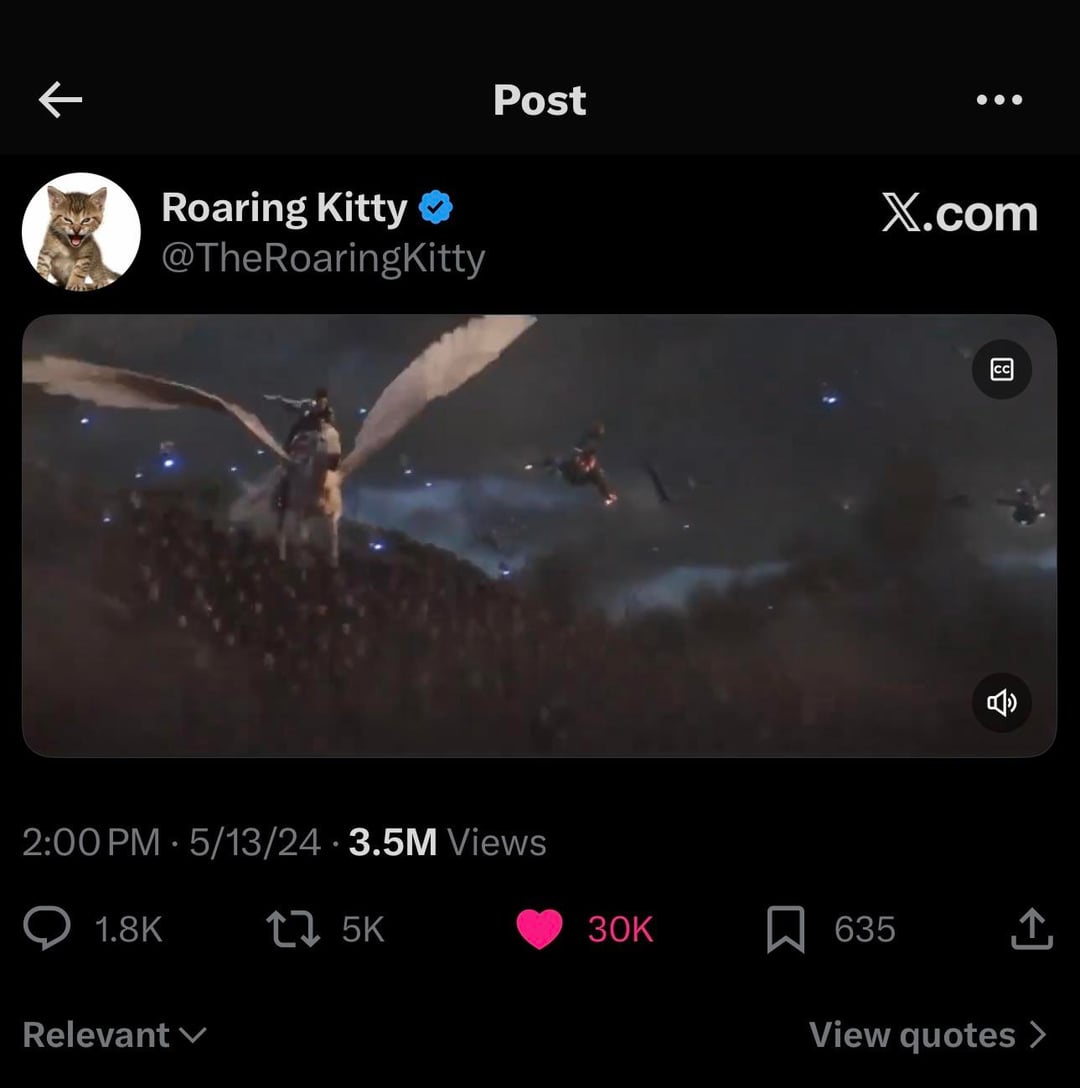Toggle the bookmark icon
Image resolution: width=1080 pixels, height=1088 pixels.
coord(786,930)
